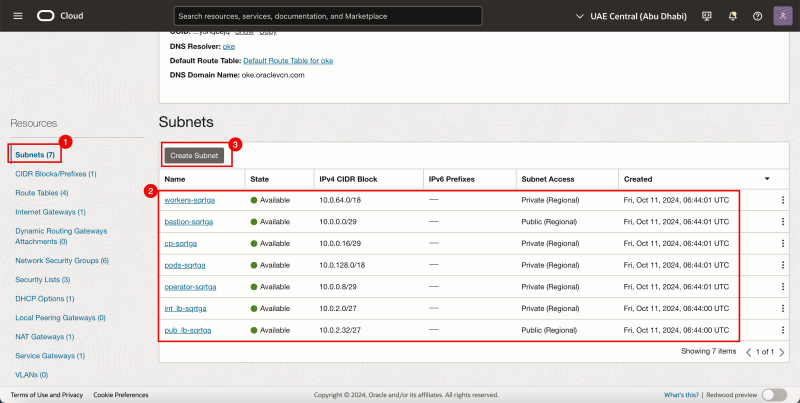Open the Cloud Shell developer tools icon
This screenshot has height=403, width=800.
pos(707,16)
